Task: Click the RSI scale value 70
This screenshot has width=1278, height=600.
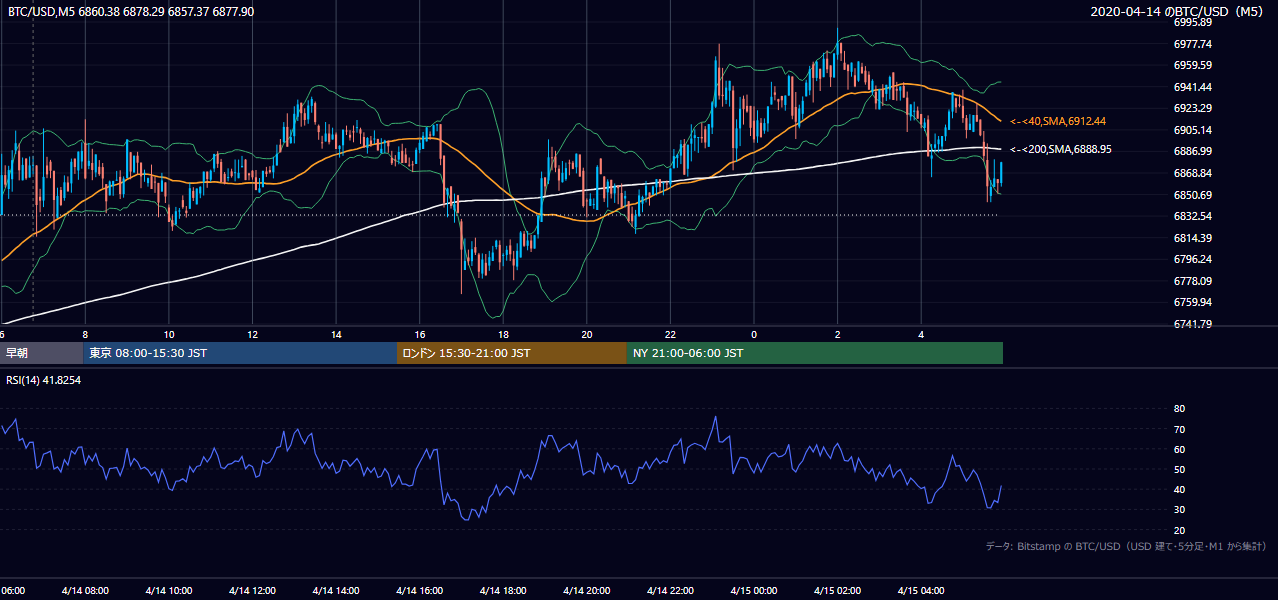Action: click(1179, 429)
